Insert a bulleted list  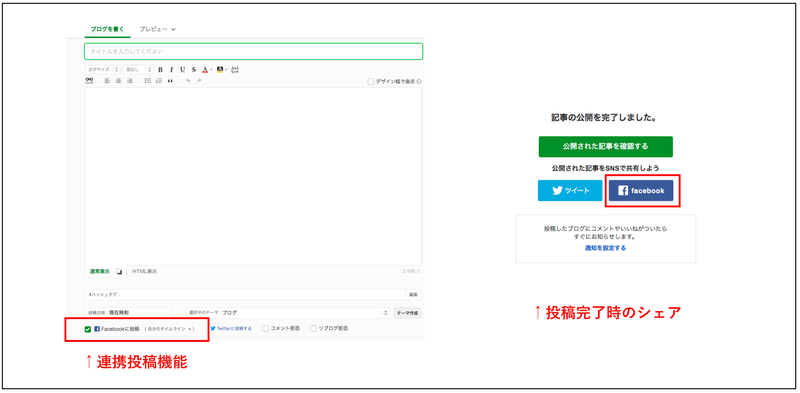147,81
